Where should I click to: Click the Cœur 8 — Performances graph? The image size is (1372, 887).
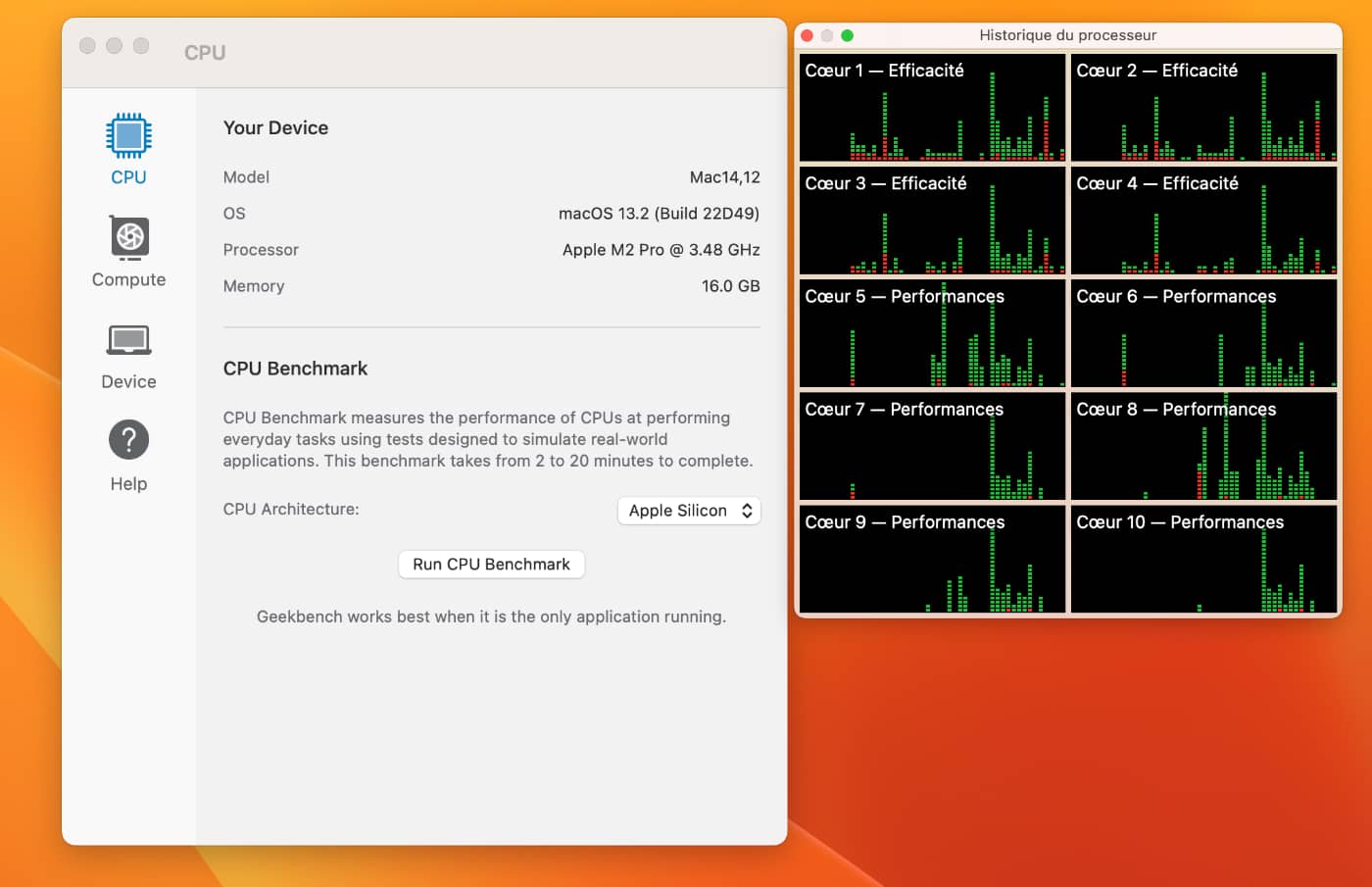pos(1203,446)
